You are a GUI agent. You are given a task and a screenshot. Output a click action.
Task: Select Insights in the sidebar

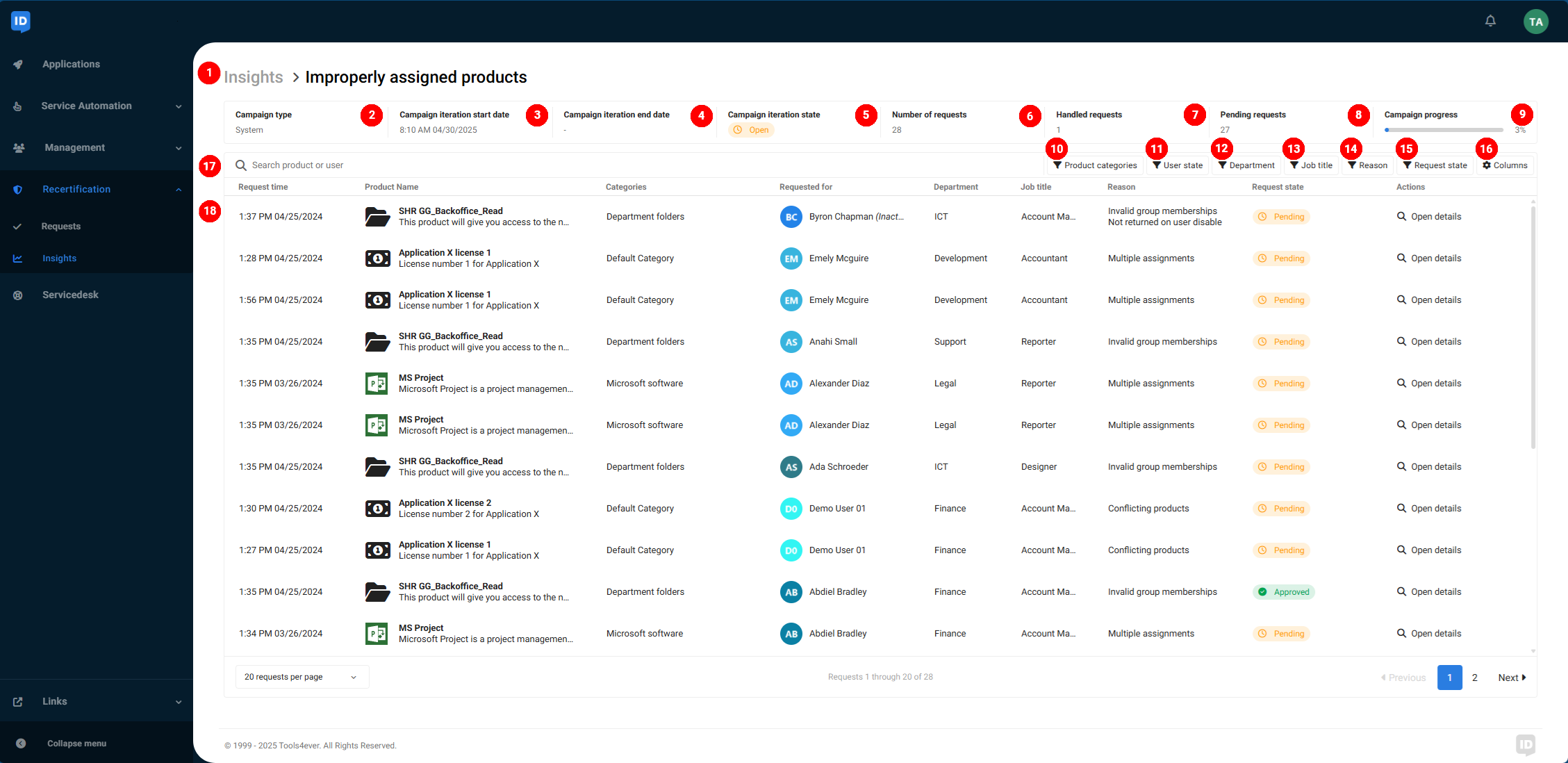59,259
